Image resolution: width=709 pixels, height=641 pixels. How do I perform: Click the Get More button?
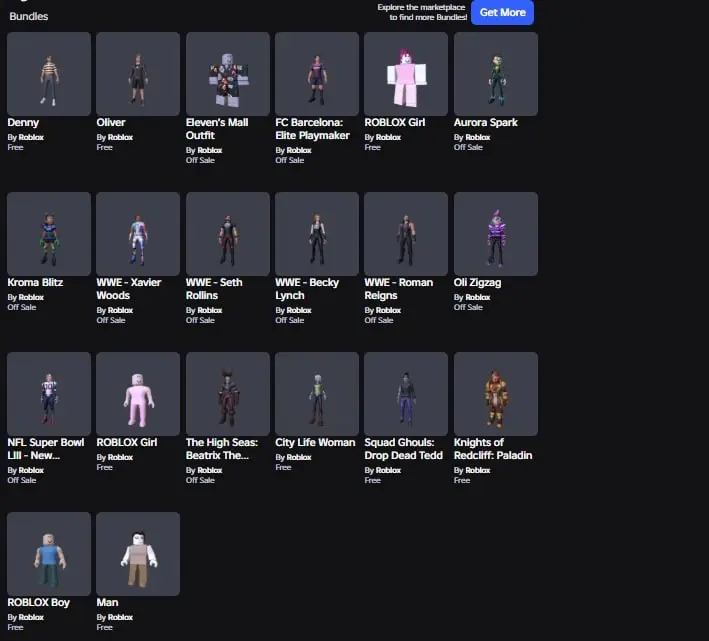[502, 12]
